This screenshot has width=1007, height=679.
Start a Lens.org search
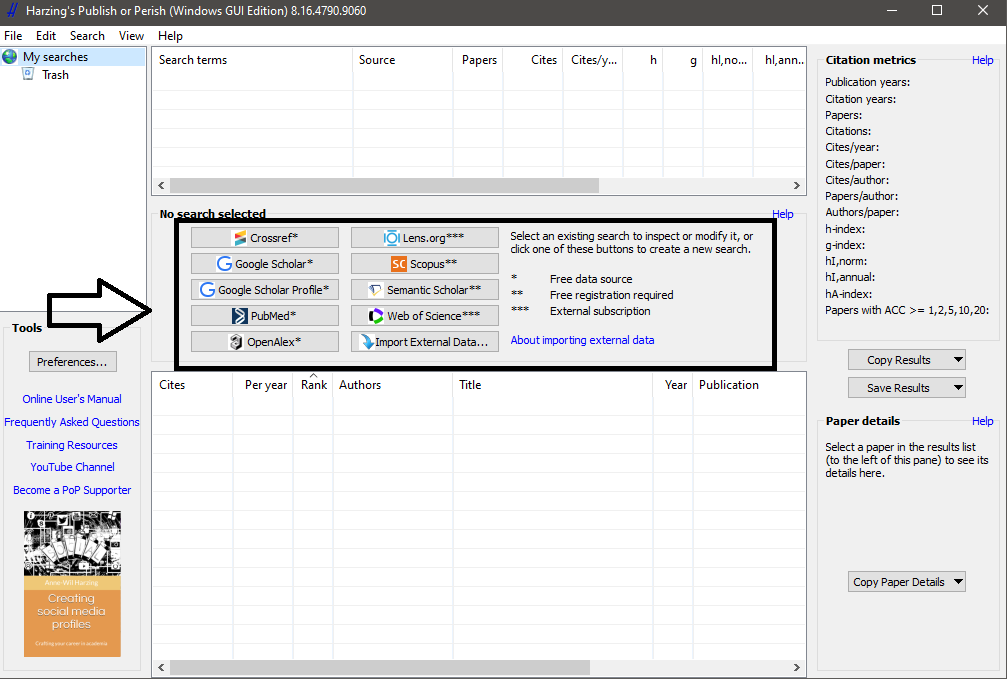(x=425, y=238)
